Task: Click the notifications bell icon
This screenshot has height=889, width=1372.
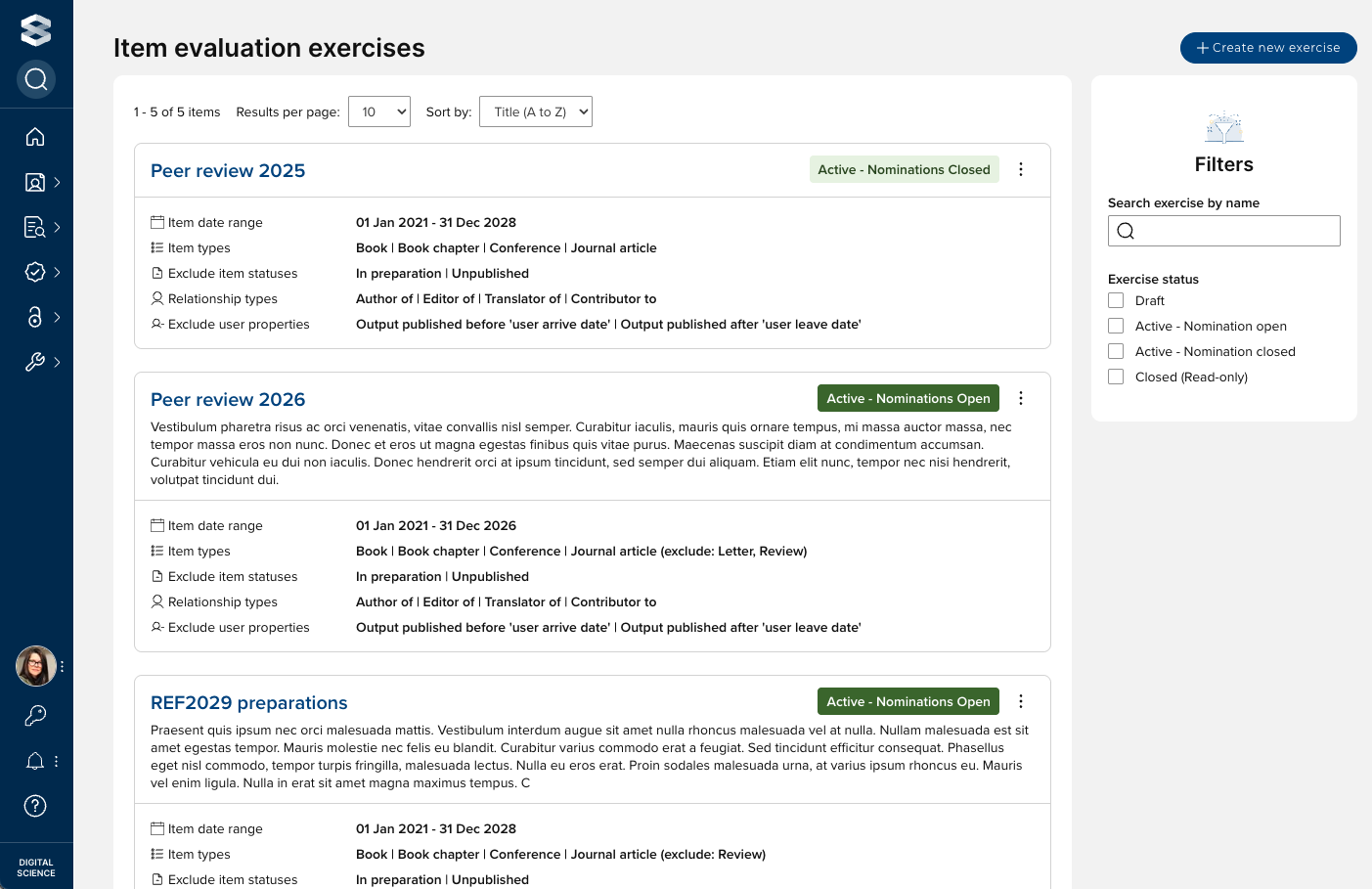Action: click(x=35, y=761)
